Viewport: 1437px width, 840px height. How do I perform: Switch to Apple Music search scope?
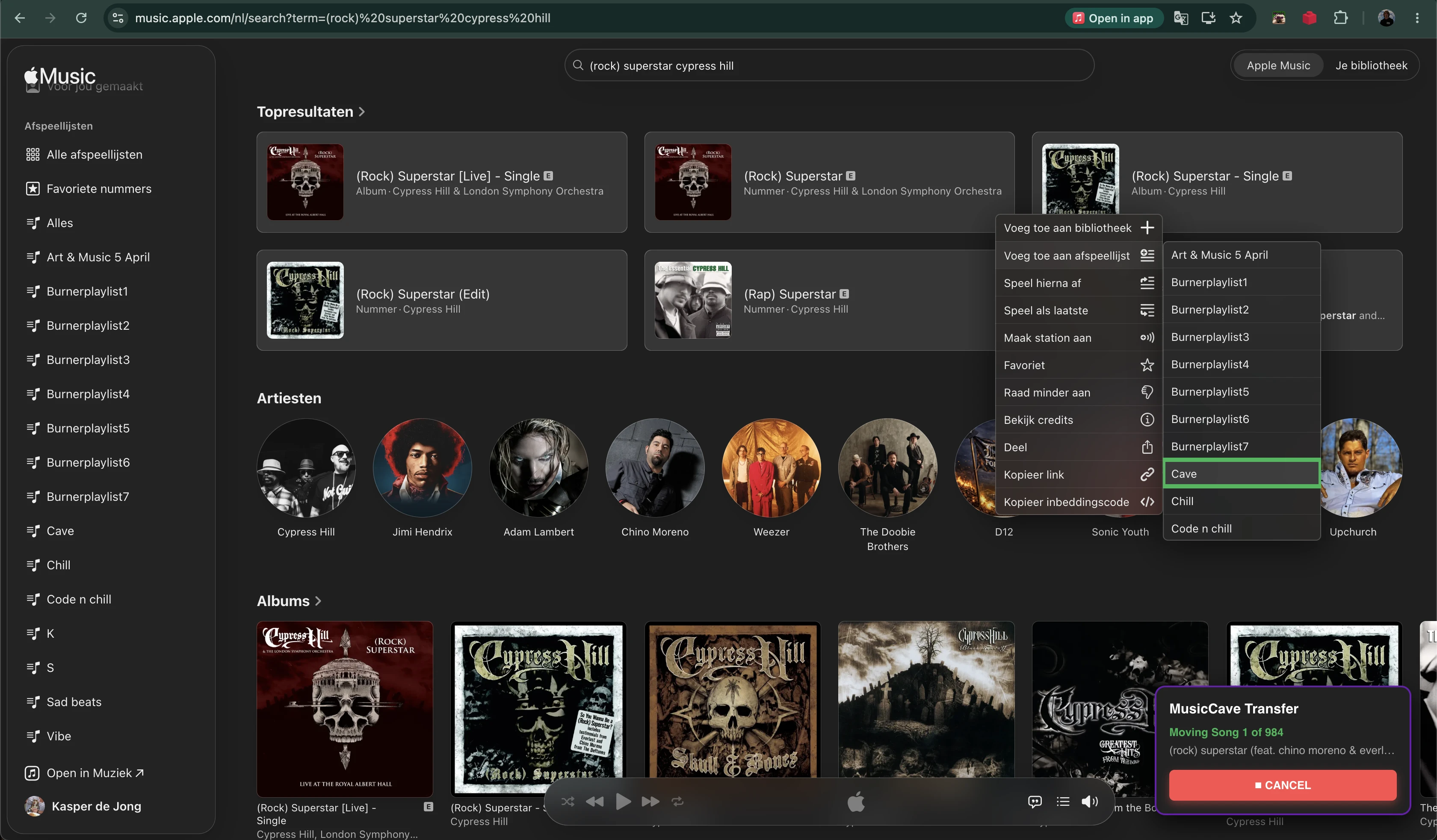coord(1278,65)
